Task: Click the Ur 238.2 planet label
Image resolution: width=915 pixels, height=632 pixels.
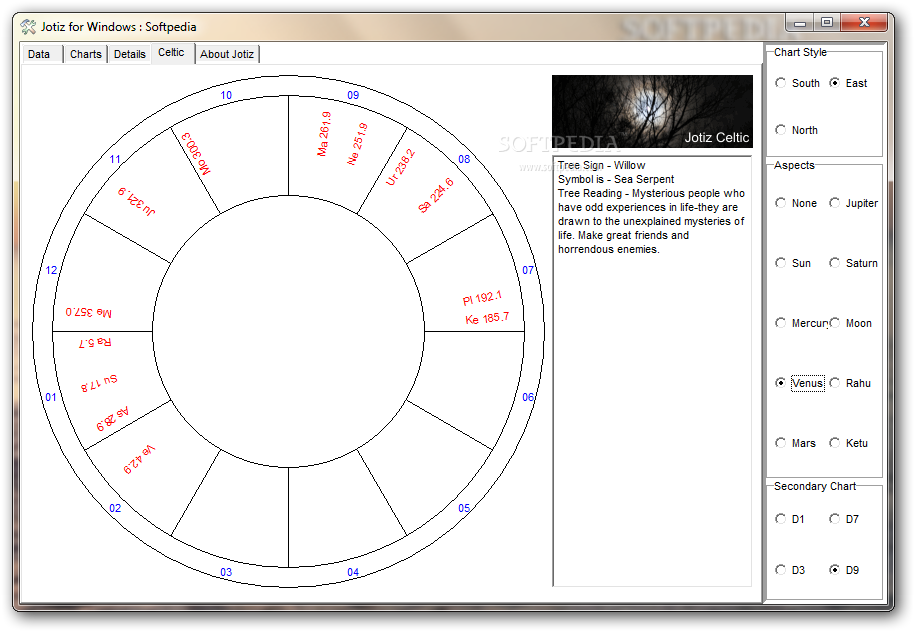Action: (400, 167)
